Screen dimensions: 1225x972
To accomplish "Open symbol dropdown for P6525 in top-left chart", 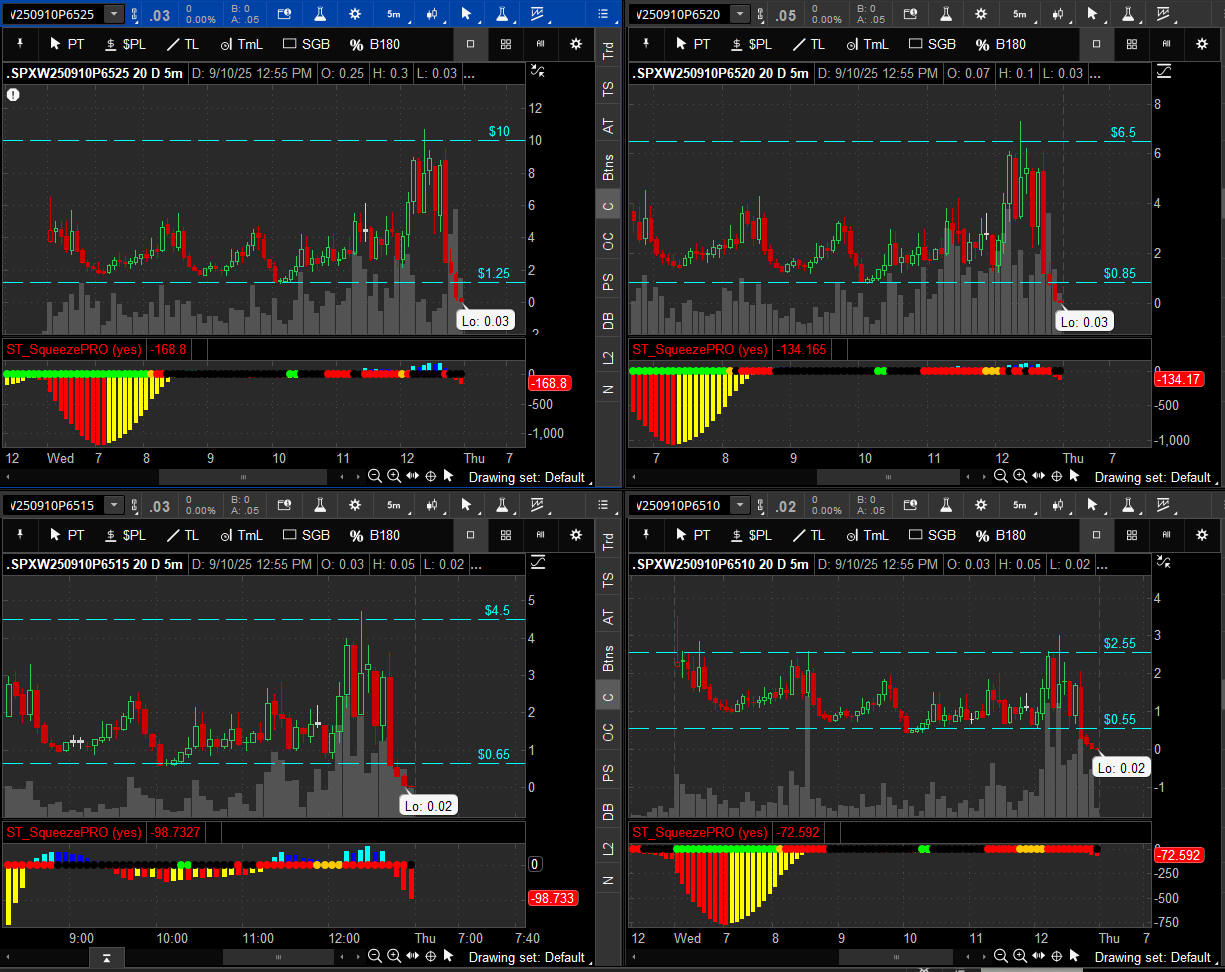I will click(x=114, y=14).
